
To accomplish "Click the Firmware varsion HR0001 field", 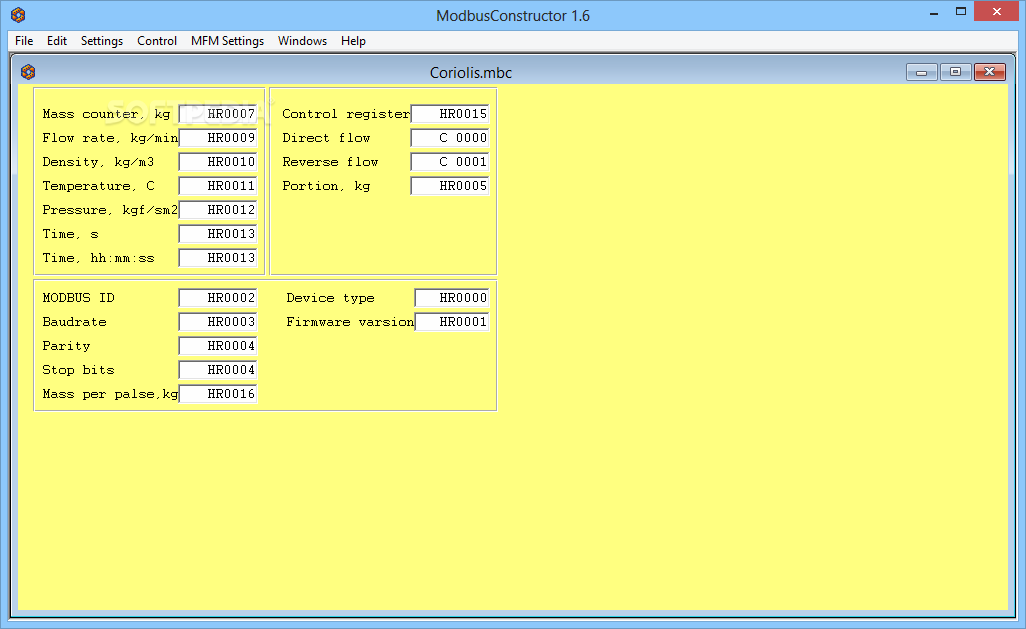I will (x=452, y=322).
